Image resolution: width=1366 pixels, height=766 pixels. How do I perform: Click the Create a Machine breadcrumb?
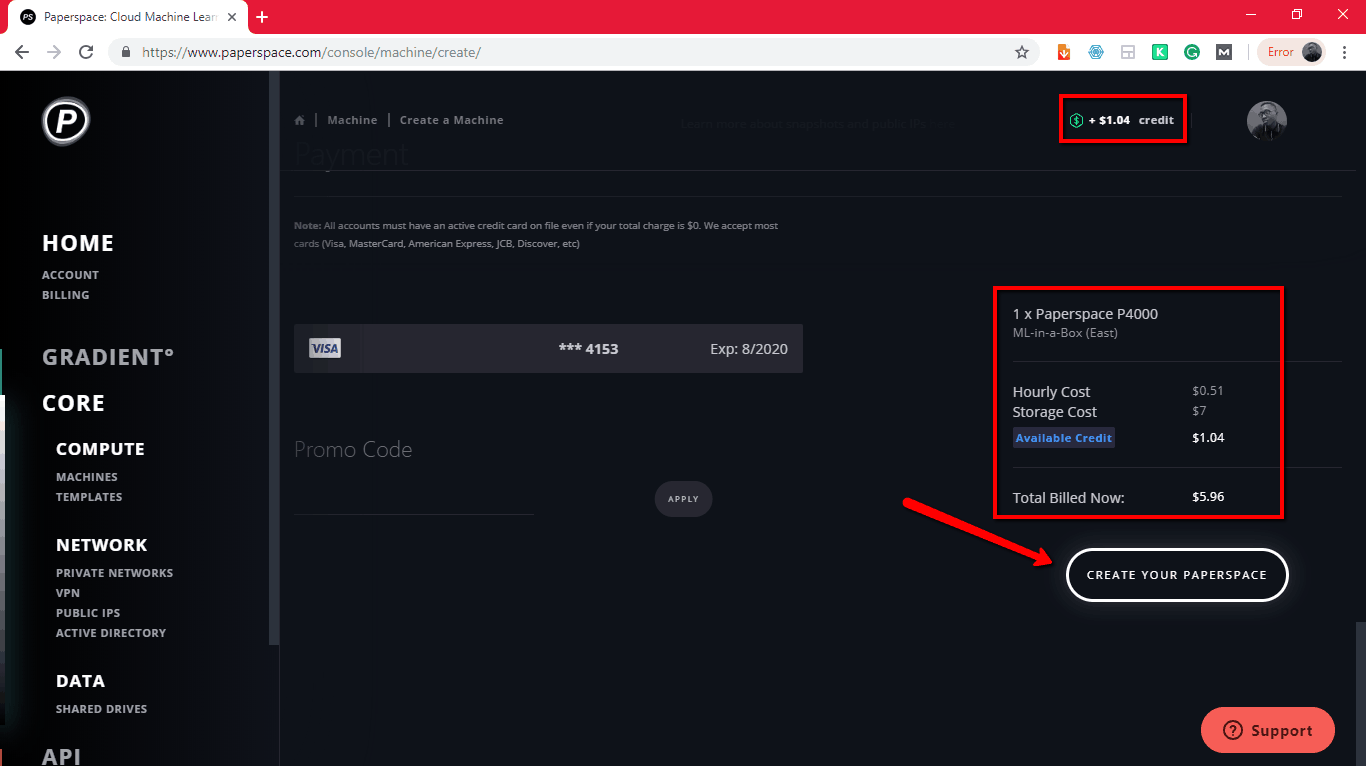451,120
